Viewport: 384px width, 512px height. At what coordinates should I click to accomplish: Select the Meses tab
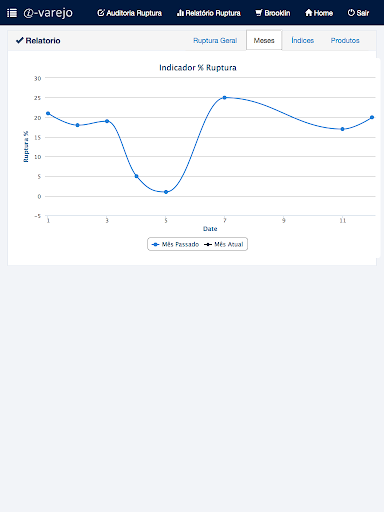264,40
